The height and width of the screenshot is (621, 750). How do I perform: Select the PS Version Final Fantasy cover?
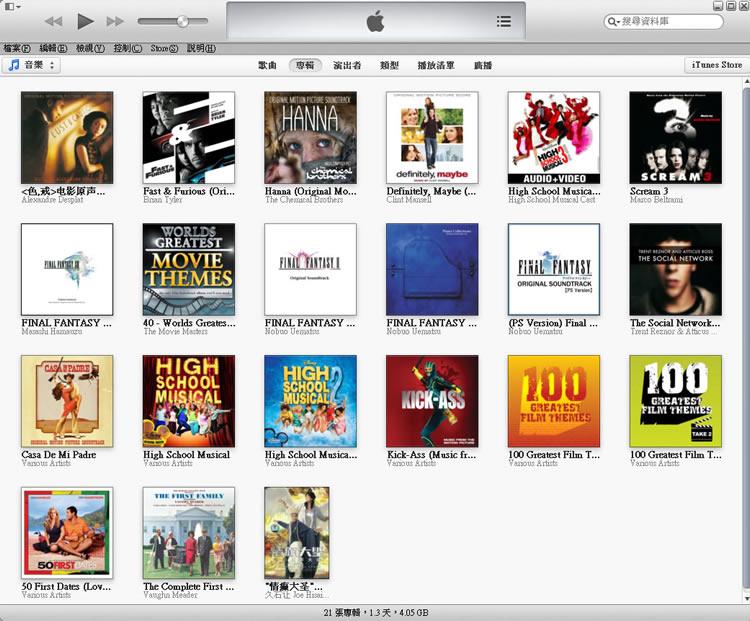tap(554, 269)
